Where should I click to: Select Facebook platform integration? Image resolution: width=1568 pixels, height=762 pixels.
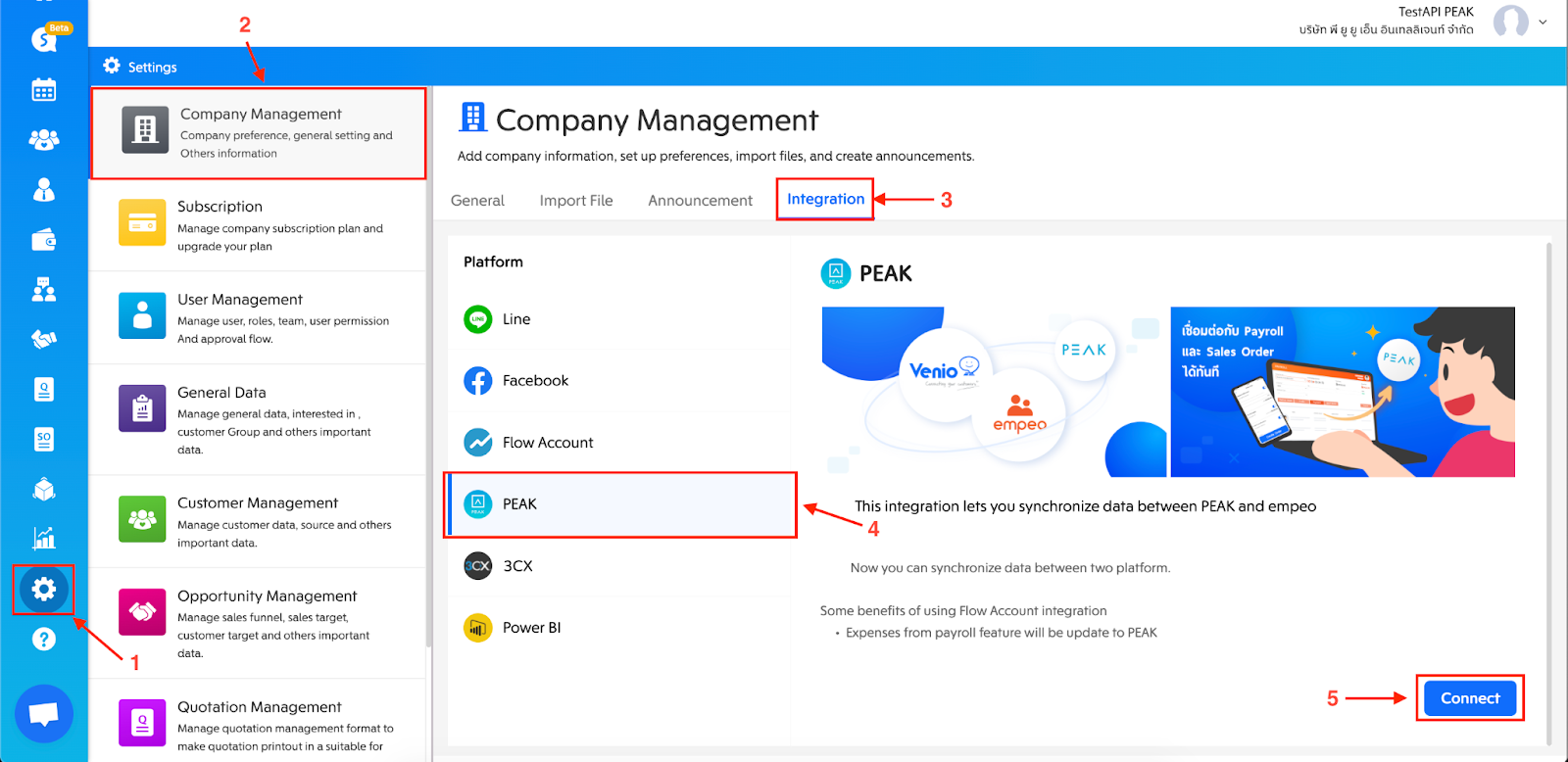click(619, 381)
